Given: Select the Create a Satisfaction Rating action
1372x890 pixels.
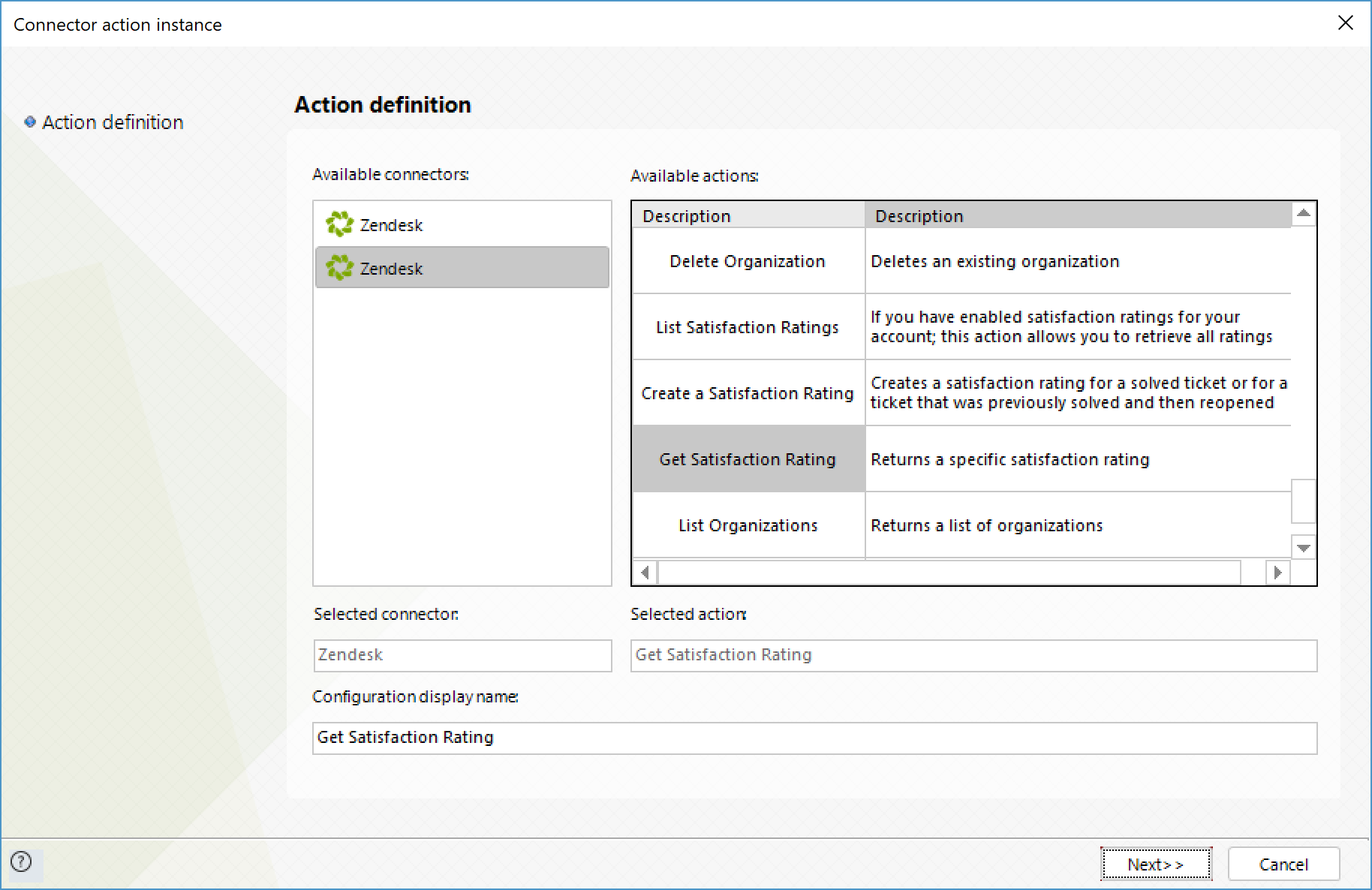Looking at the screenshot, I should 748,393.
